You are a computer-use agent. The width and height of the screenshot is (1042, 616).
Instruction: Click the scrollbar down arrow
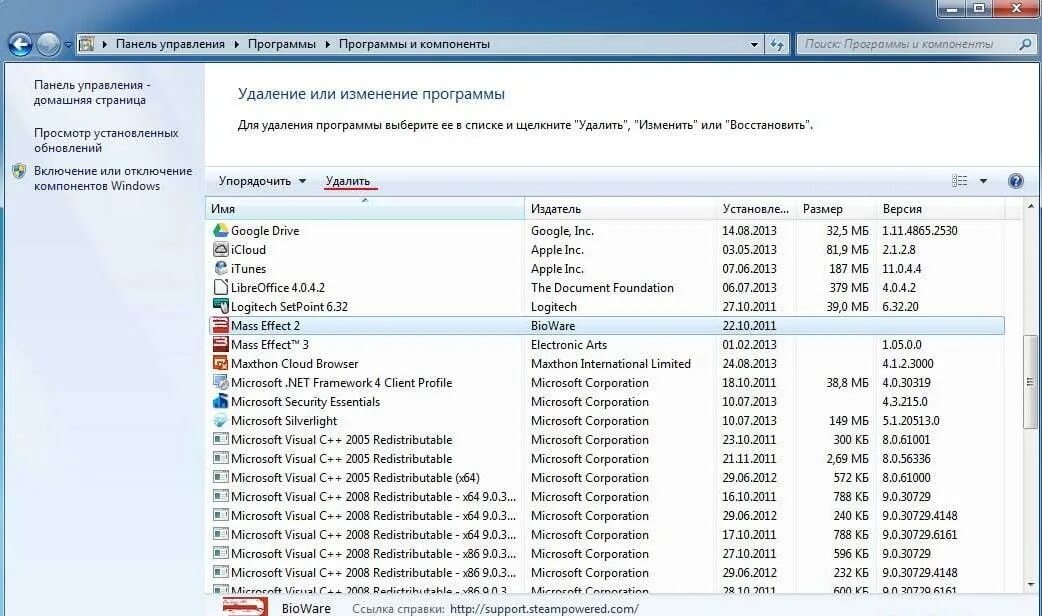[x=1030, y=585]
